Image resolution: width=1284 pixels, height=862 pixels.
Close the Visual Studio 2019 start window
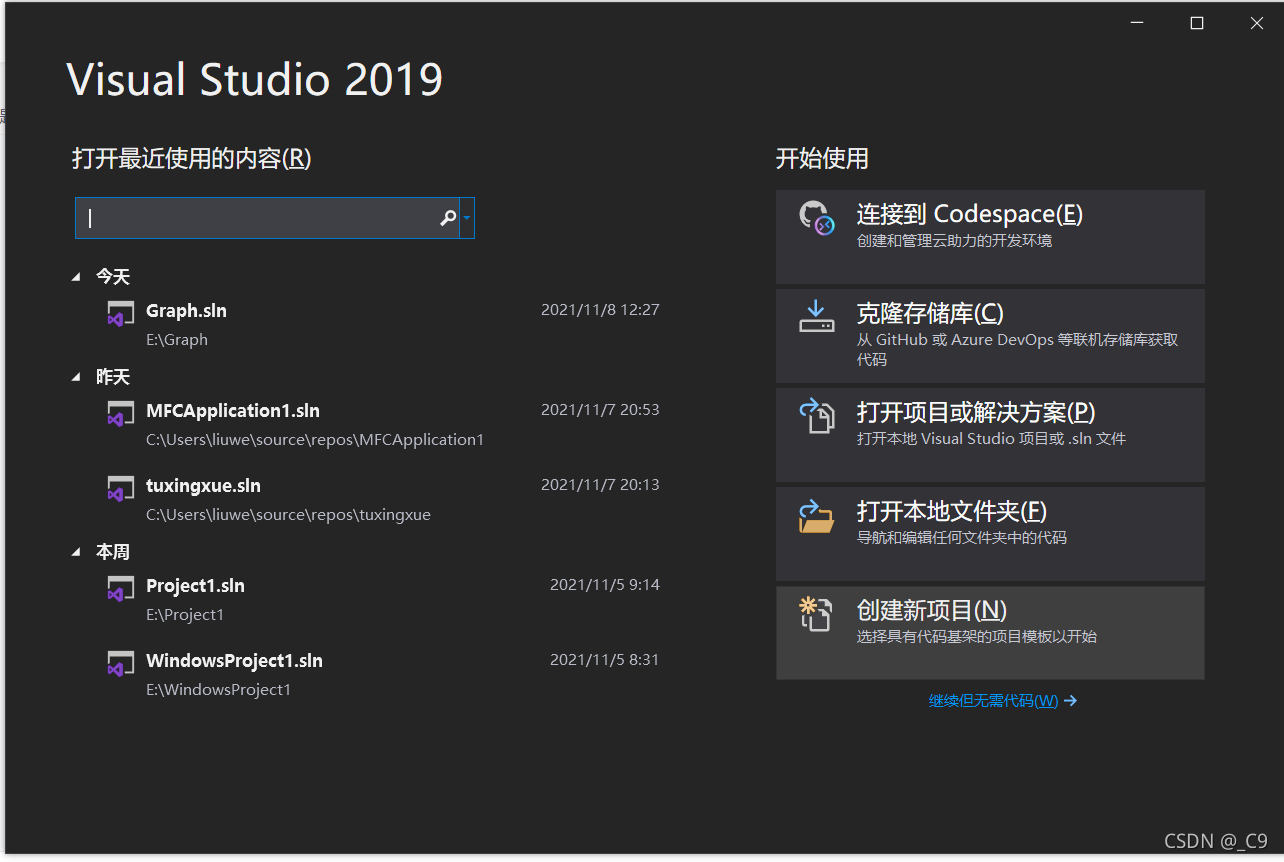pyautogui.click(x=1257, y=23)
